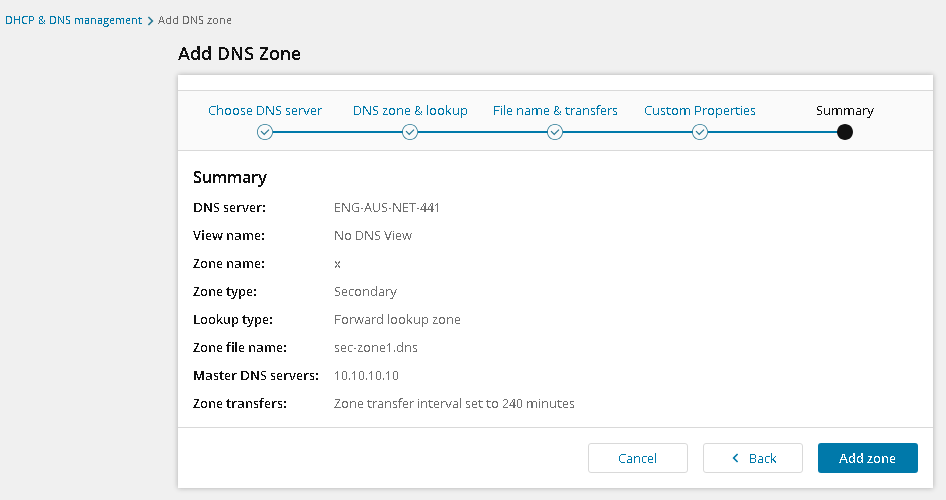Click the zone file name sec-zone1.dns
Image resolution: width=946 pixels, height=500 pixels.
pos(378,348)
